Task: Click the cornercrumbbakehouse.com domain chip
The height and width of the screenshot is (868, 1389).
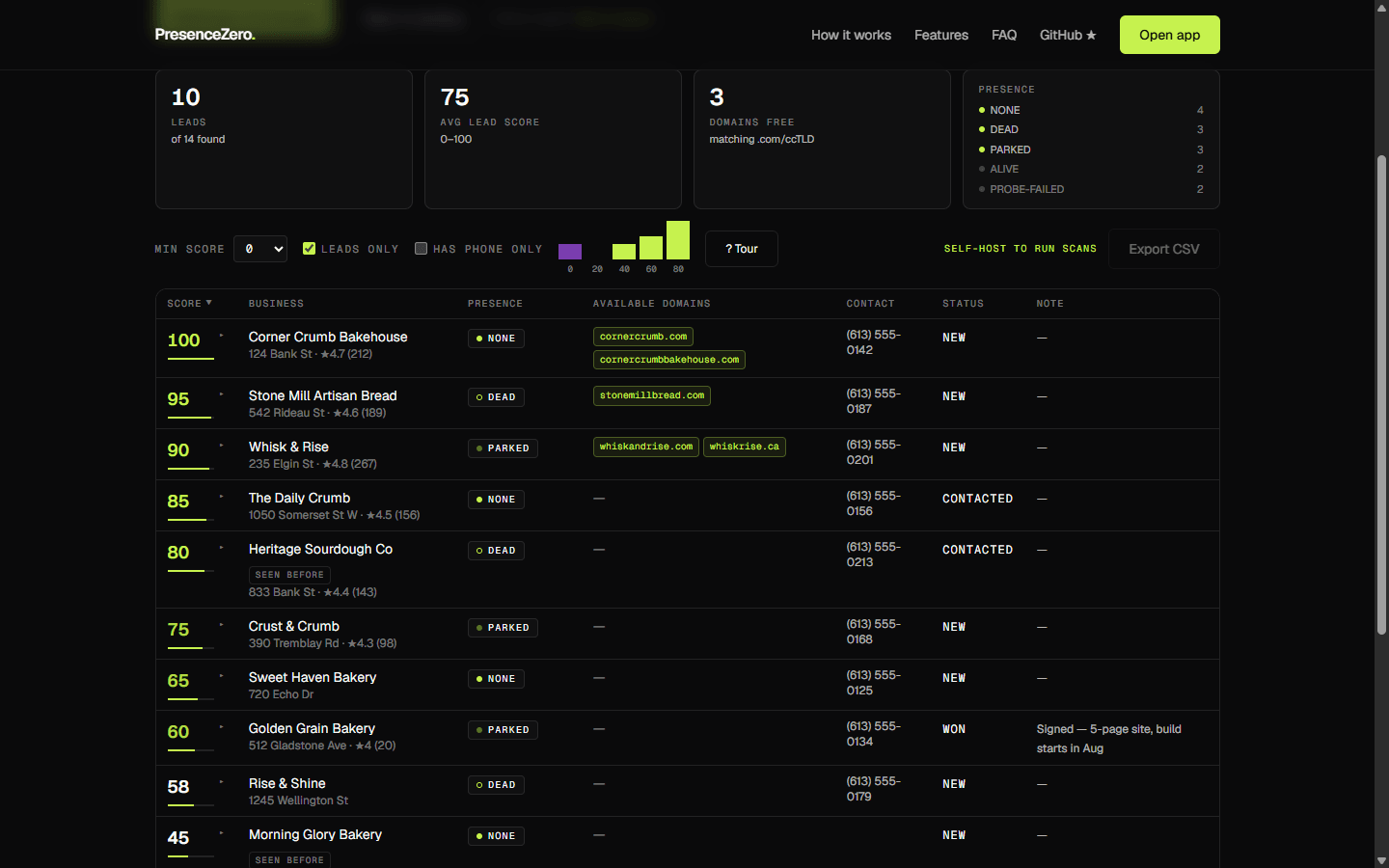Action: (x=669, y=360)
